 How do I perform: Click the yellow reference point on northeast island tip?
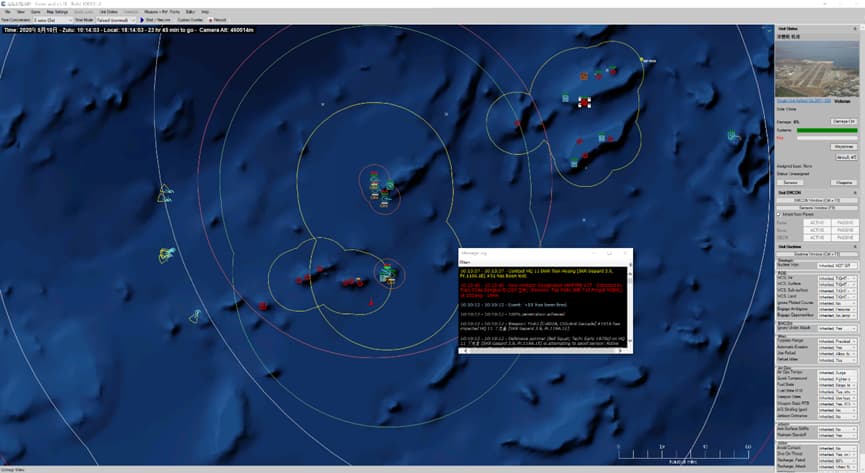click(642, 59)
